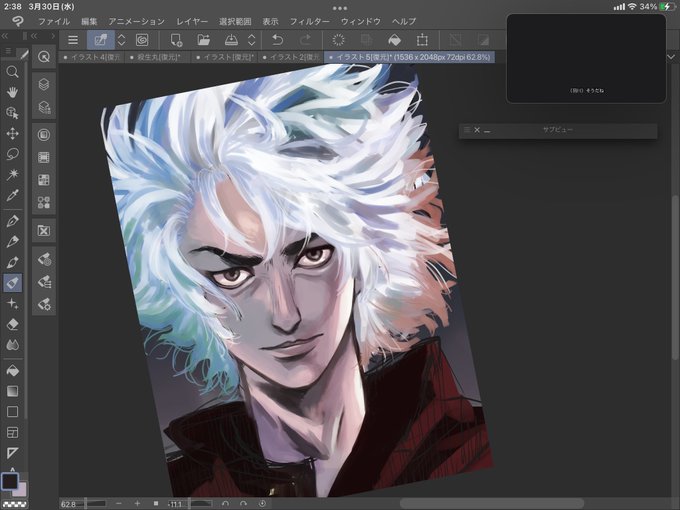Select the Eyedropper tool
Image resolution: width=680 pixels, height=510 pixels.
12,195
